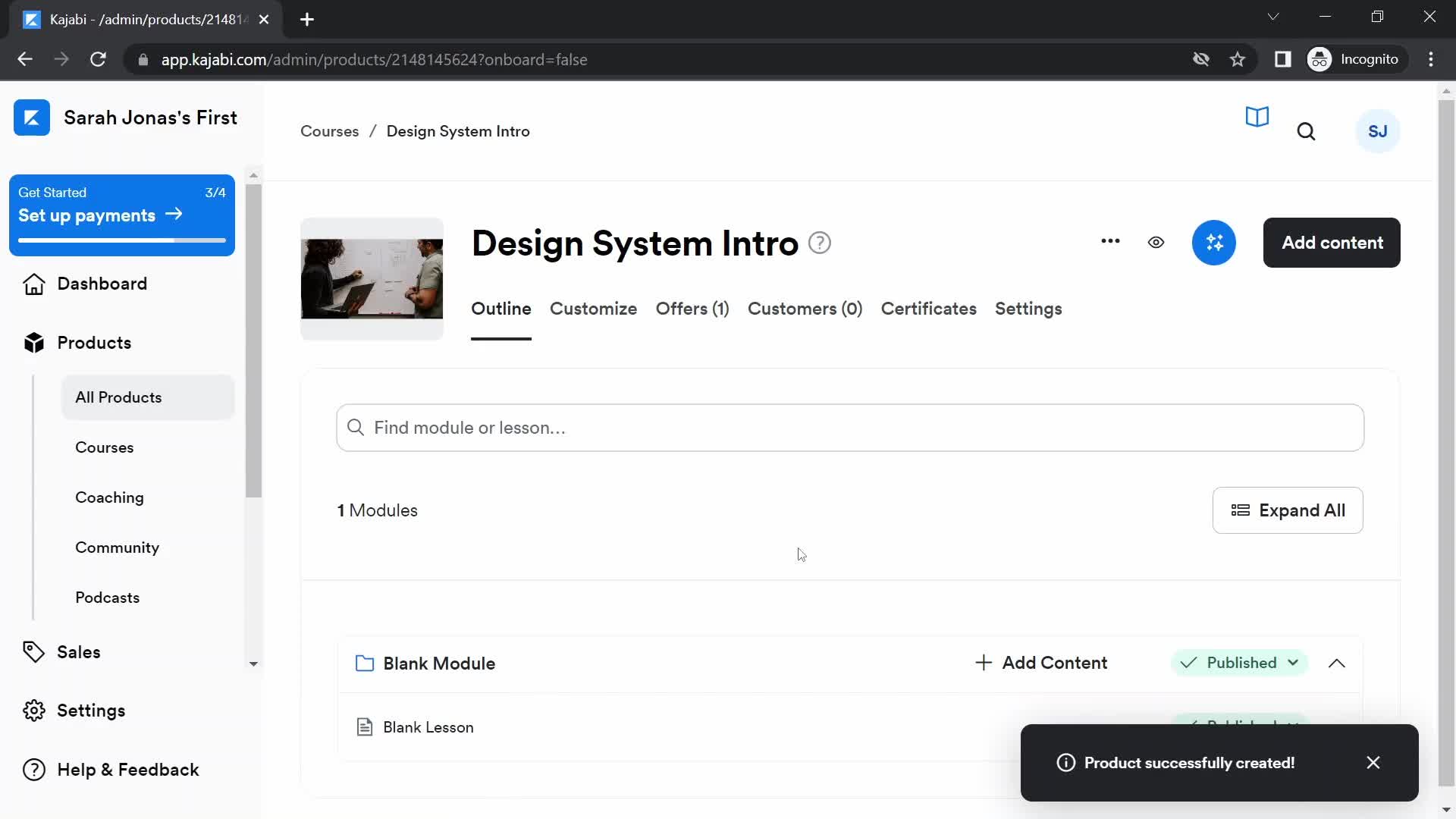The height and width of the screenshot is (819, 1456).
Task: Open the Dashboard home icon
Action: [34, 284]
